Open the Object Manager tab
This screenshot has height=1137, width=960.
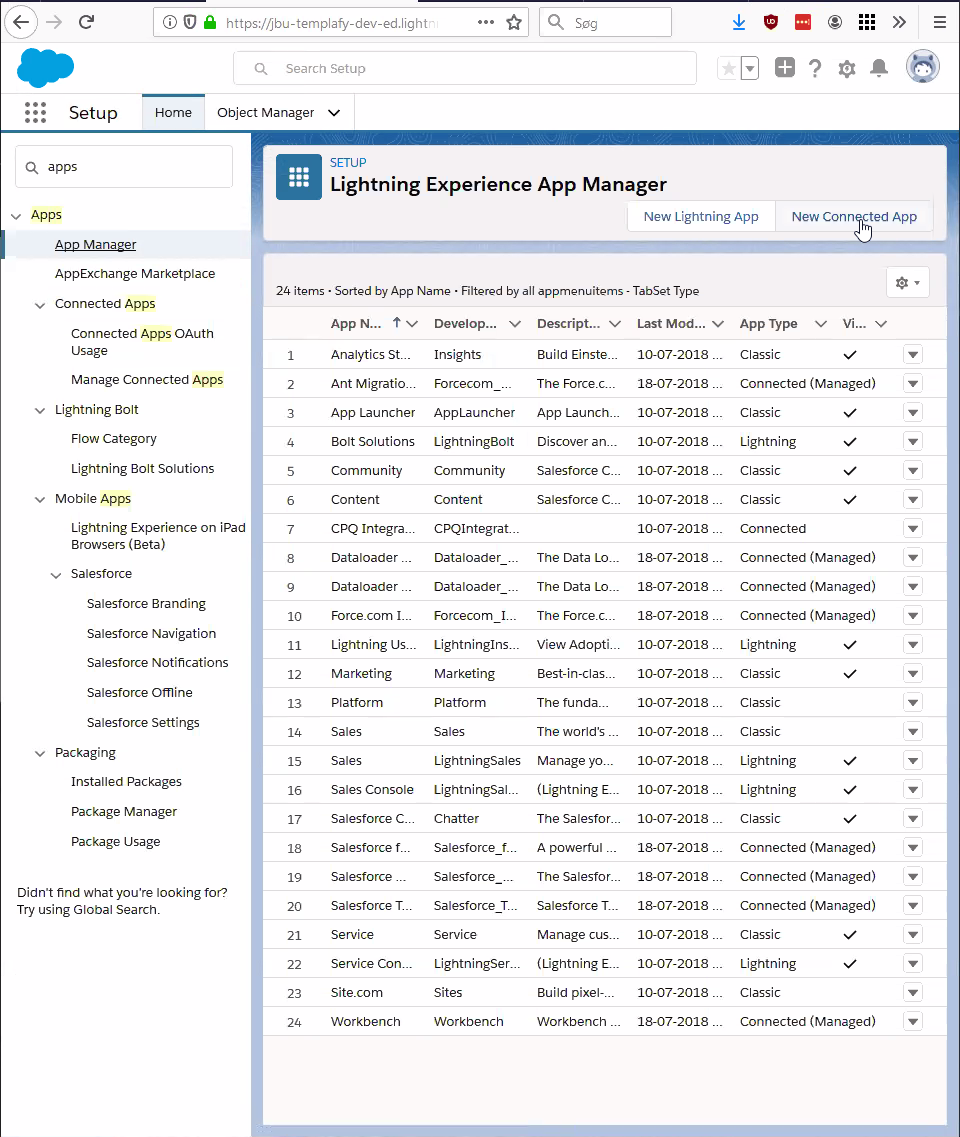[x=265, y=112]
